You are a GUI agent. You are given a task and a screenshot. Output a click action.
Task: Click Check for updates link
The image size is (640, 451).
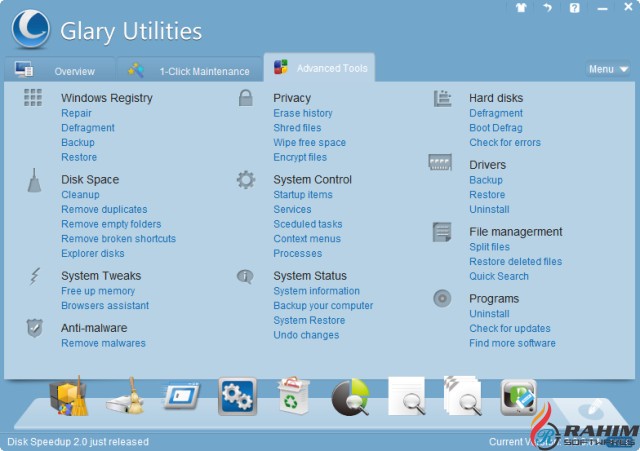tap(510, 329)
